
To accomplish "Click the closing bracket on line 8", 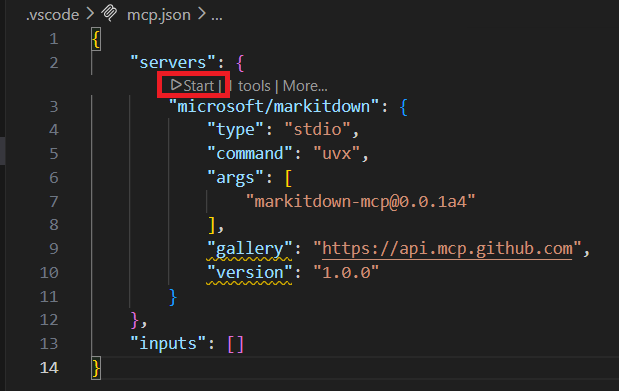I will tap(212, 225).
